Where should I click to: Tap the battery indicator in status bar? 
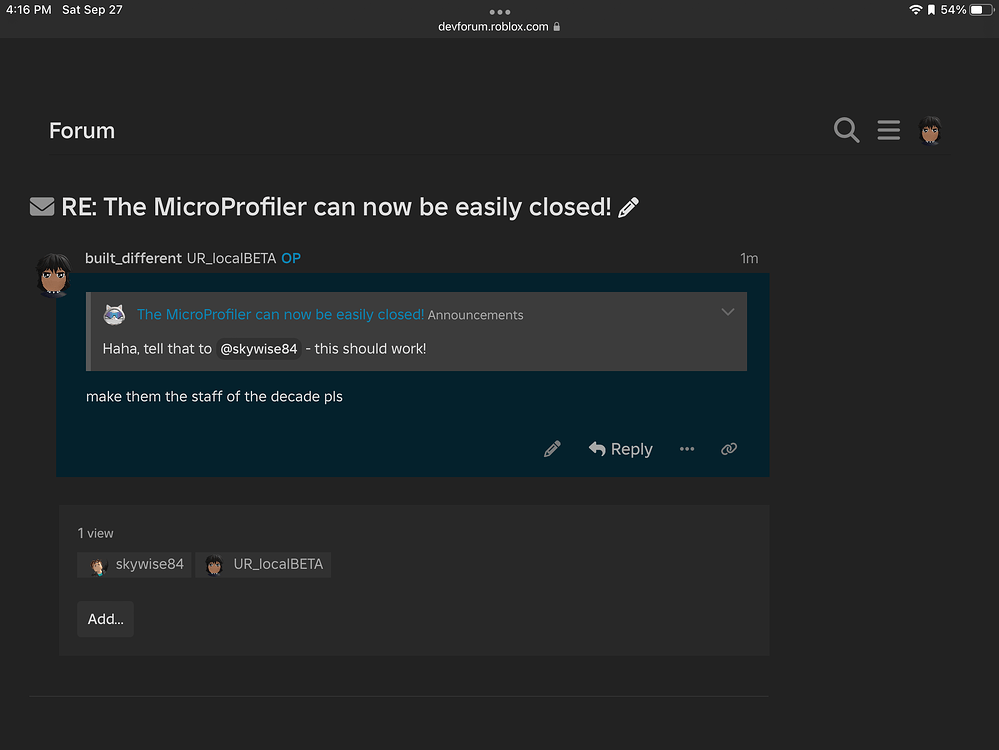click(981, 10)
